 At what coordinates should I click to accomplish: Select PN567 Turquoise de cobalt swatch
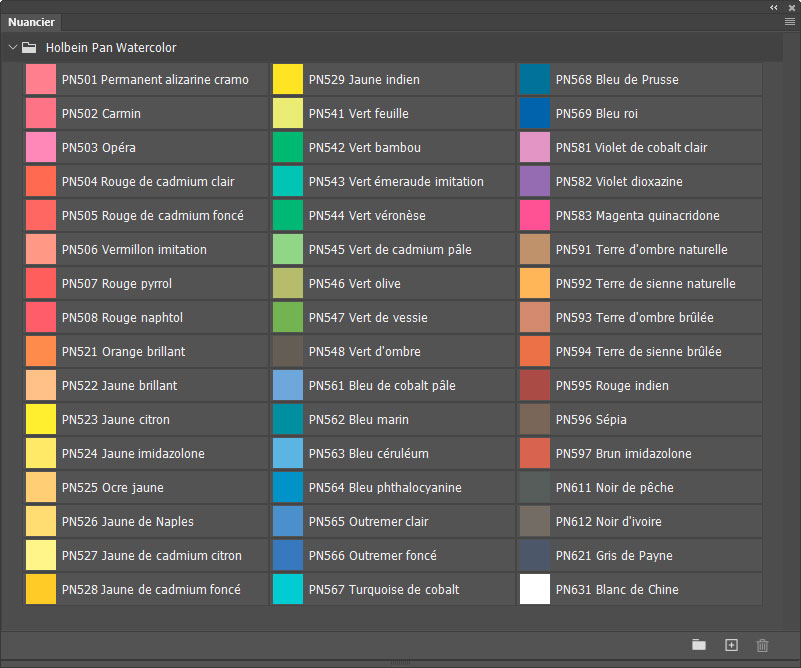[x=288, y=590]
